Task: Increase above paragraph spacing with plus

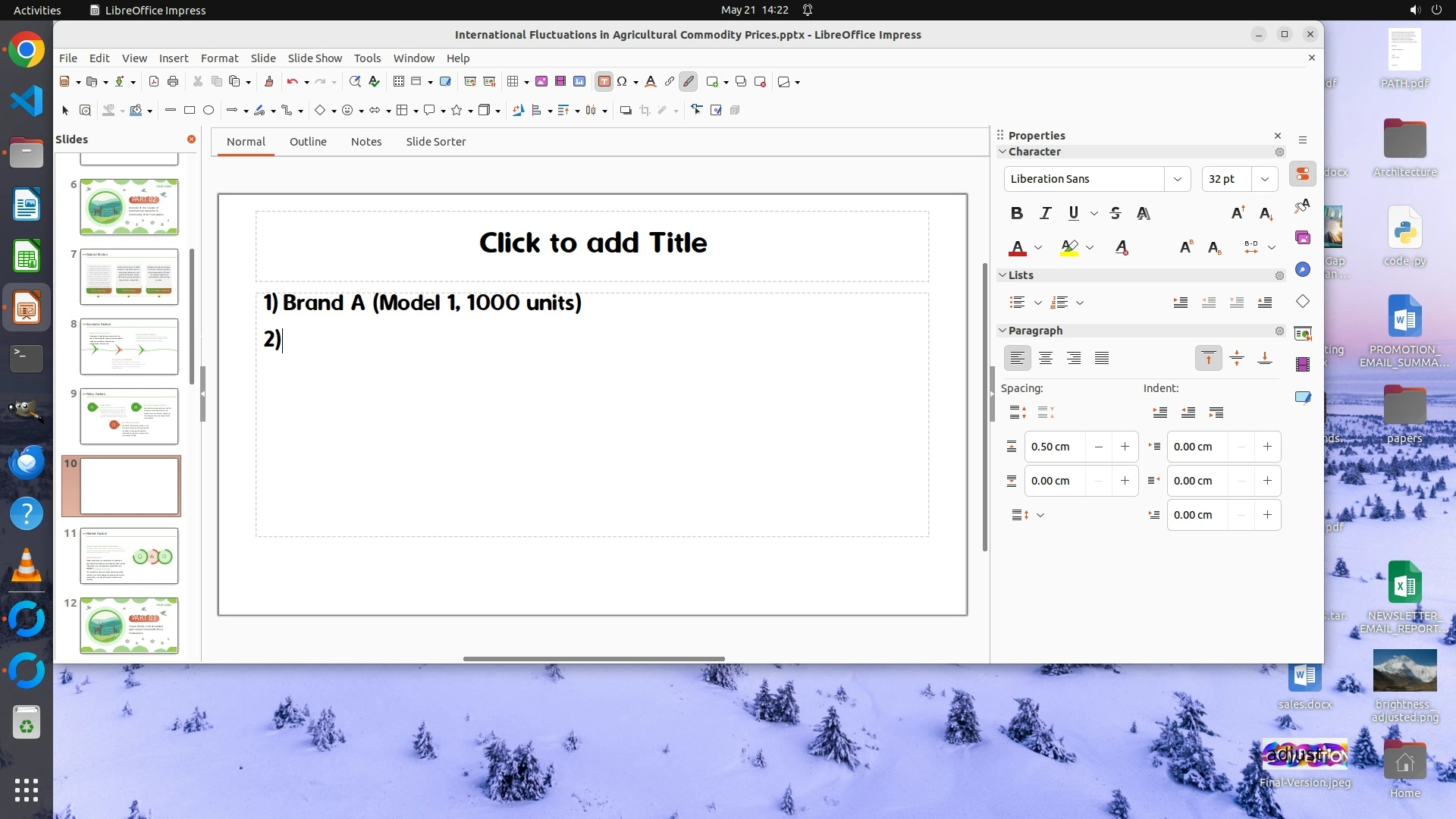Action: tap(1125, 447)
